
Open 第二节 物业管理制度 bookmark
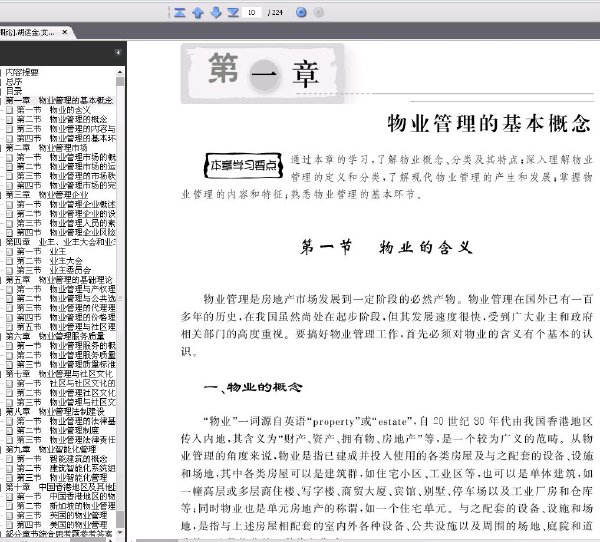(57, 430)
